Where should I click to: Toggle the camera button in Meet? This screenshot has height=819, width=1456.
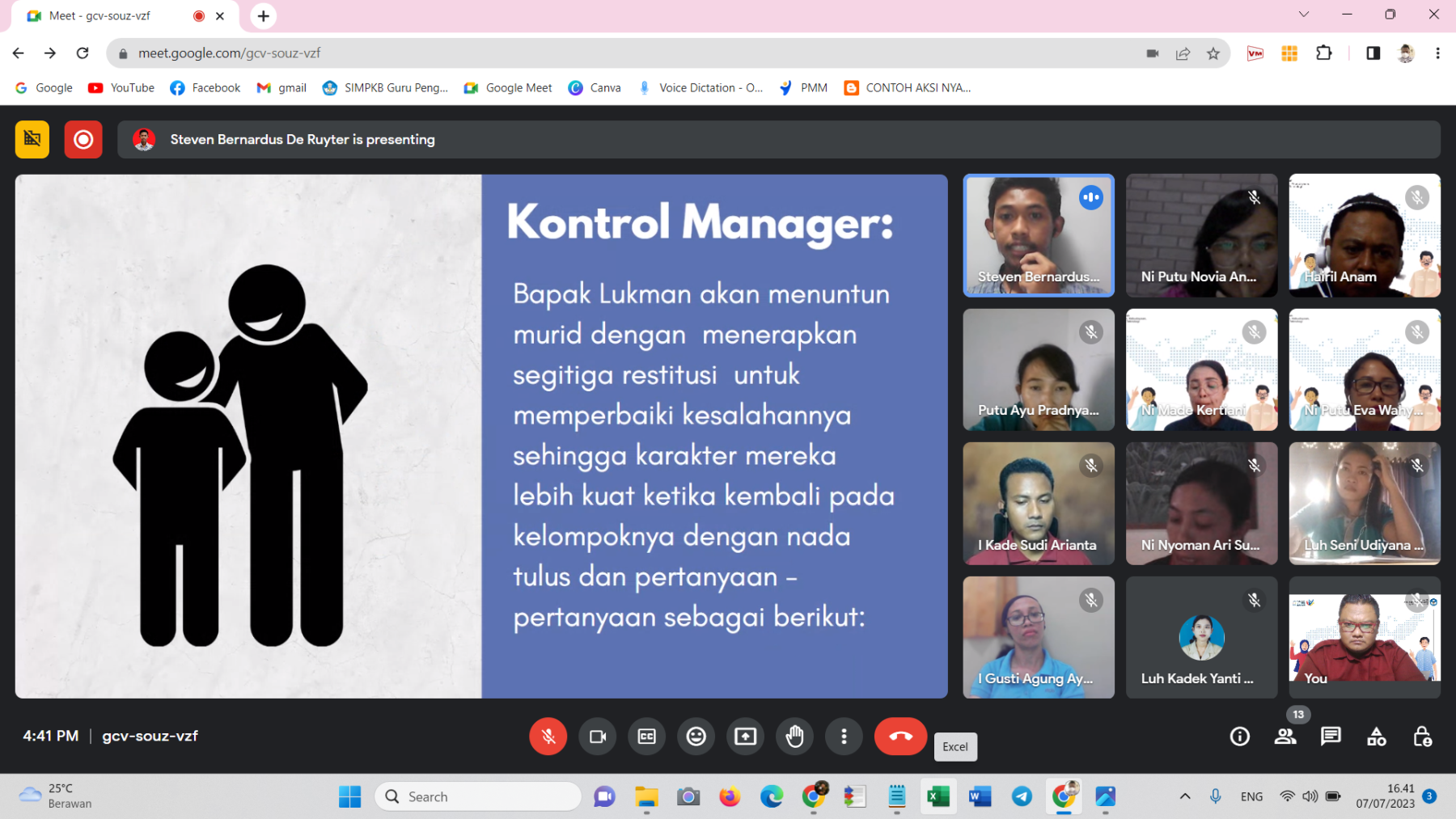598,737
